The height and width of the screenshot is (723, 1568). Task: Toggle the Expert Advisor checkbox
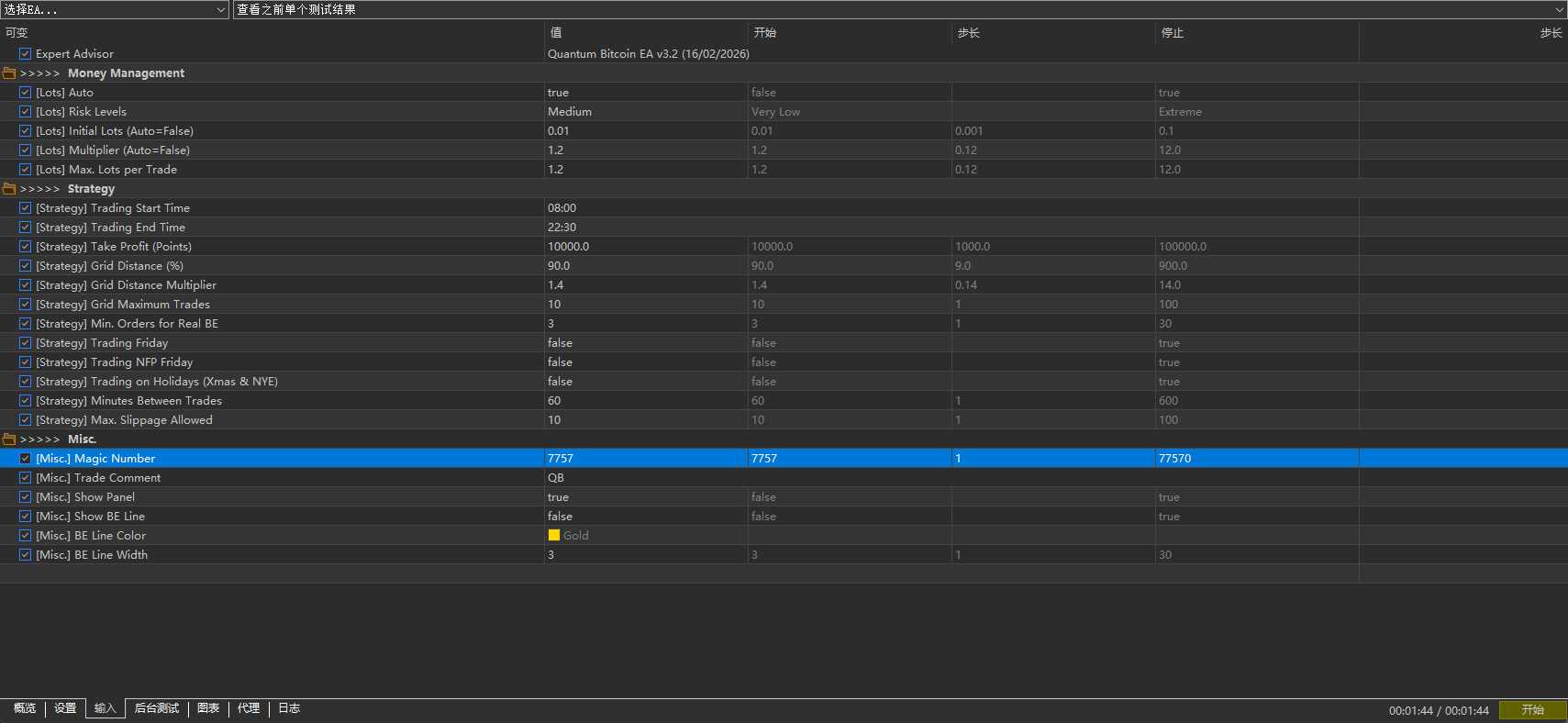26,54
